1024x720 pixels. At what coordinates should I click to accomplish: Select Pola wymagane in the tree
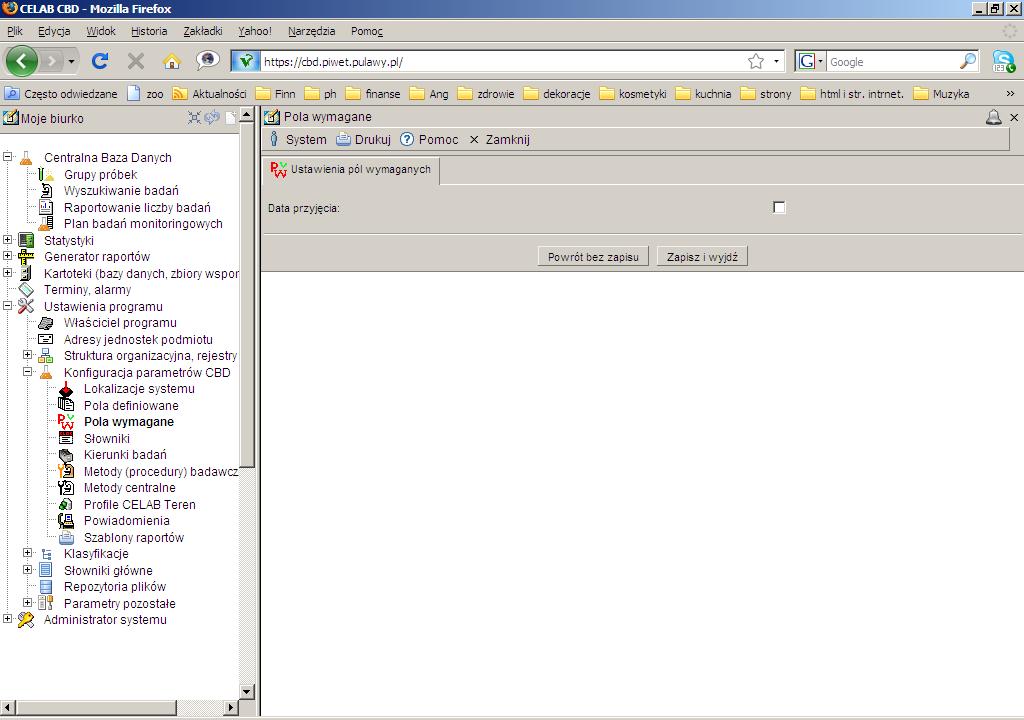[129, 422]
